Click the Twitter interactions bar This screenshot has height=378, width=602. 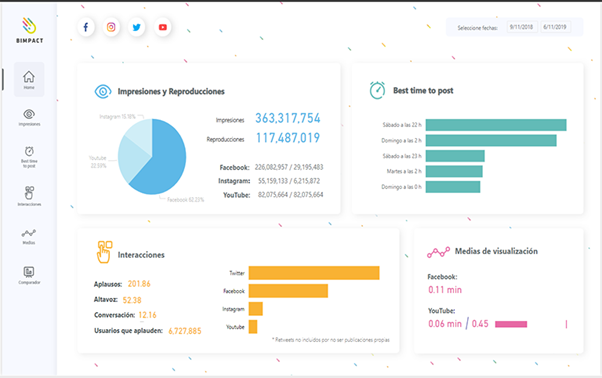click(314, 273)
